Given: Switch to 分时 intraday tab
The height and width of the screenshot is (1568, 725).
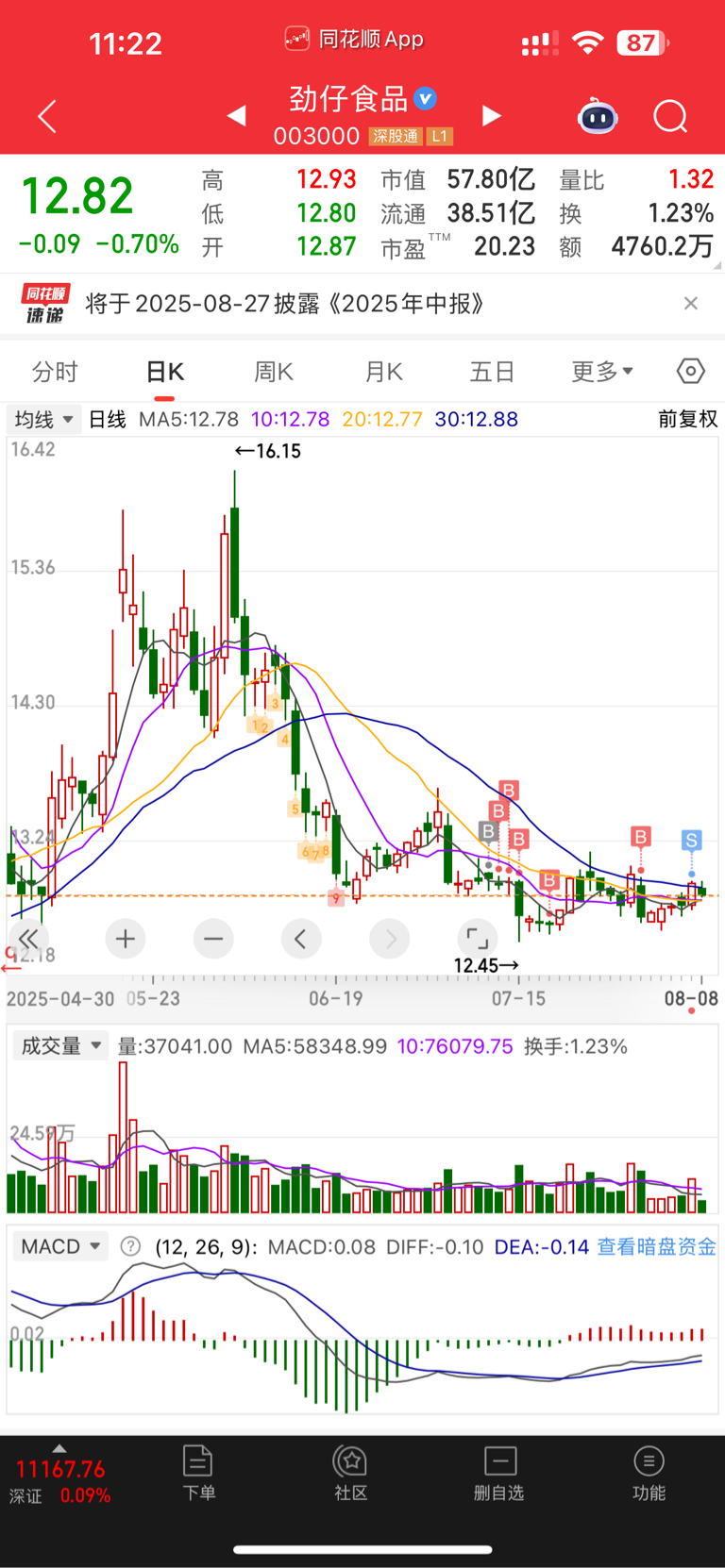Looking at the screenshot, I should click(x=55, y=372).
